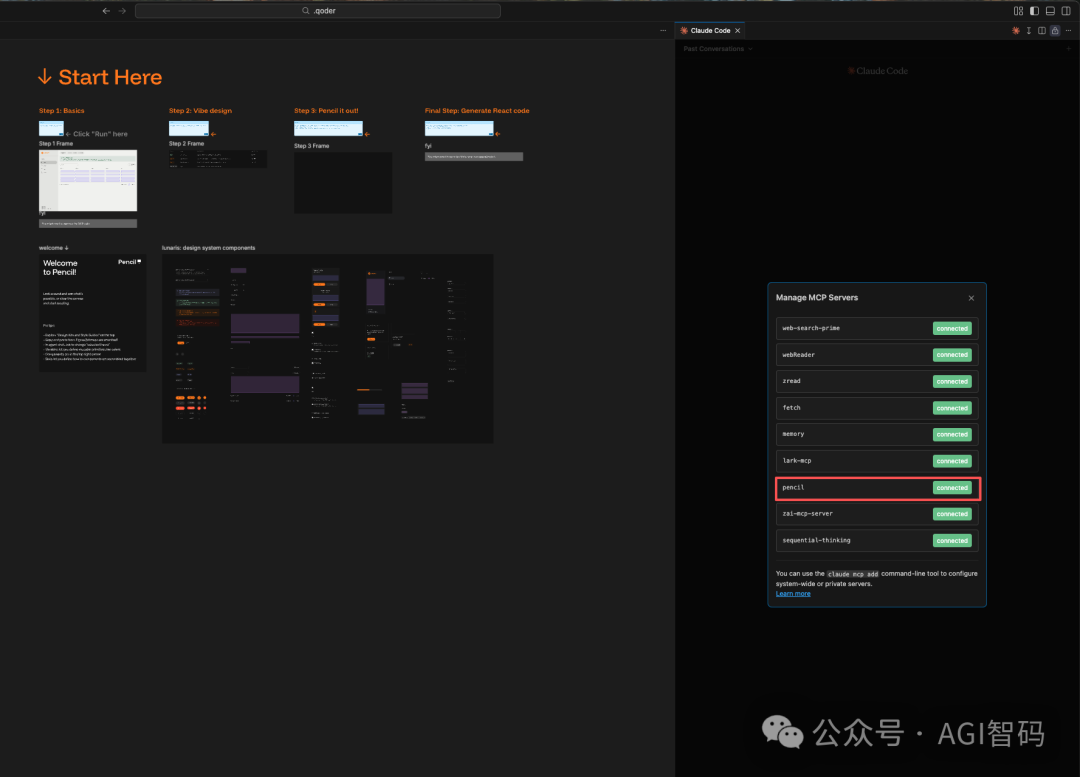Open the canvas editor more actions menu

click(x=663, y=31)
